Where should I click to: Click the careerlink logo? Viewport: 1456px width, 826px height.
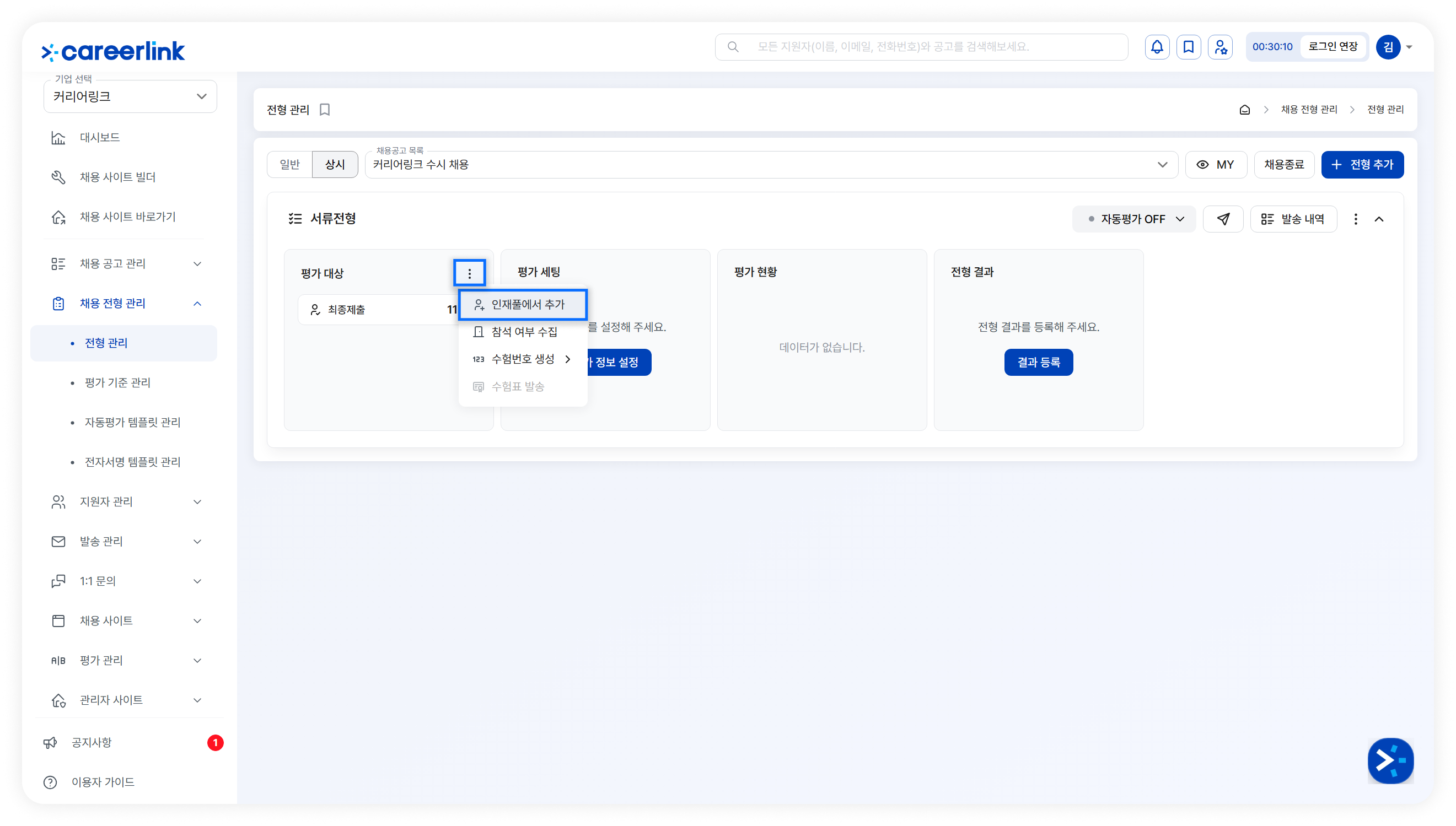click(x=113, y=51)
